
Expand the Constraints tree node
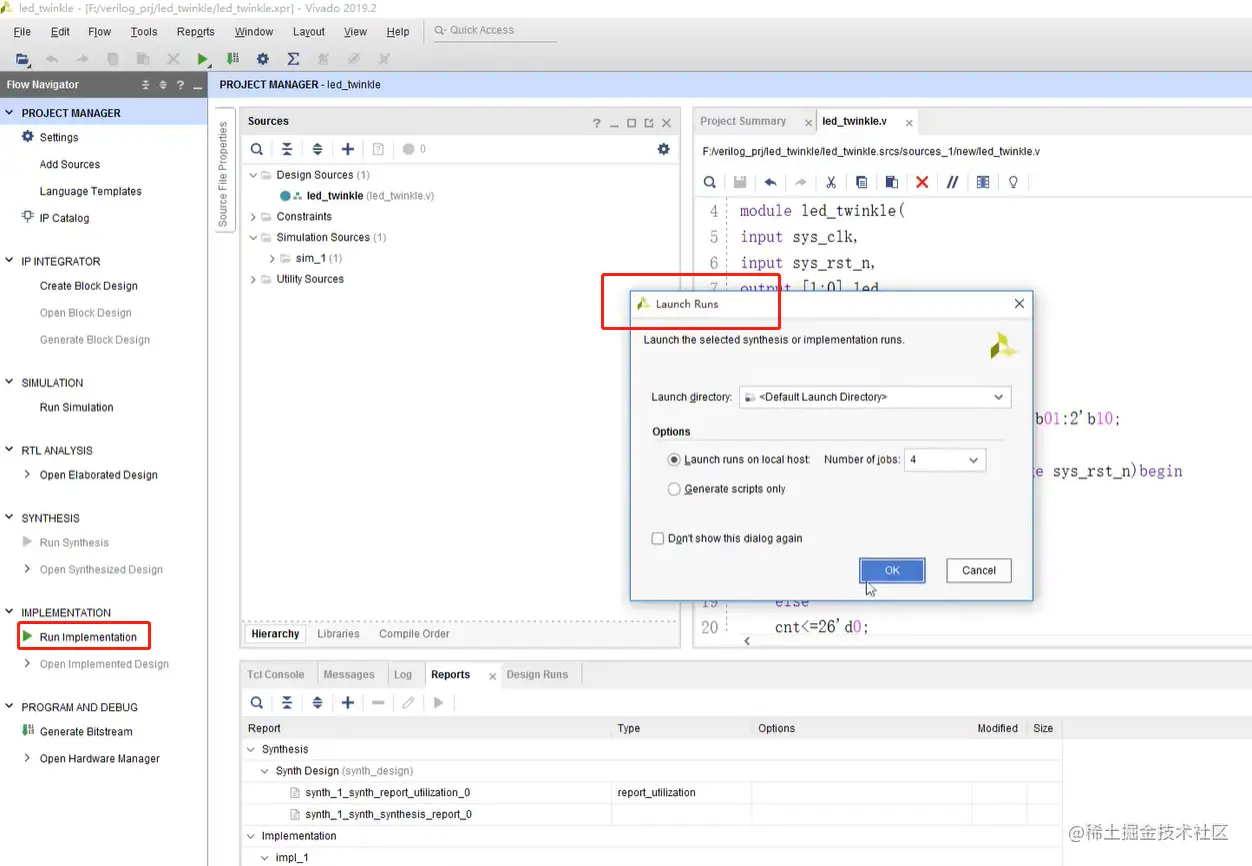click(253, 217)
